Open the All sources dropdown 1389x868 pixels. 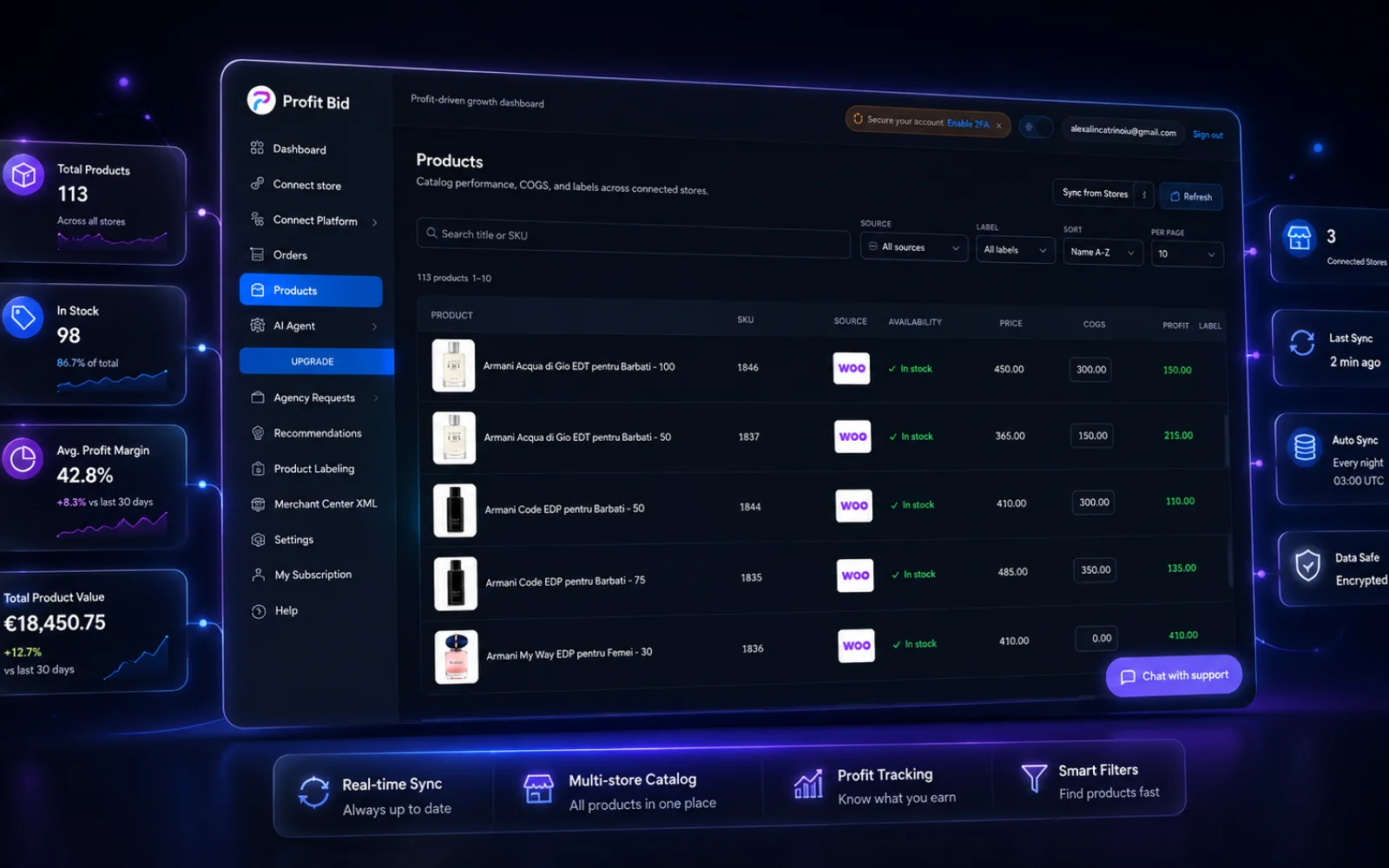[x=914, y=247]
